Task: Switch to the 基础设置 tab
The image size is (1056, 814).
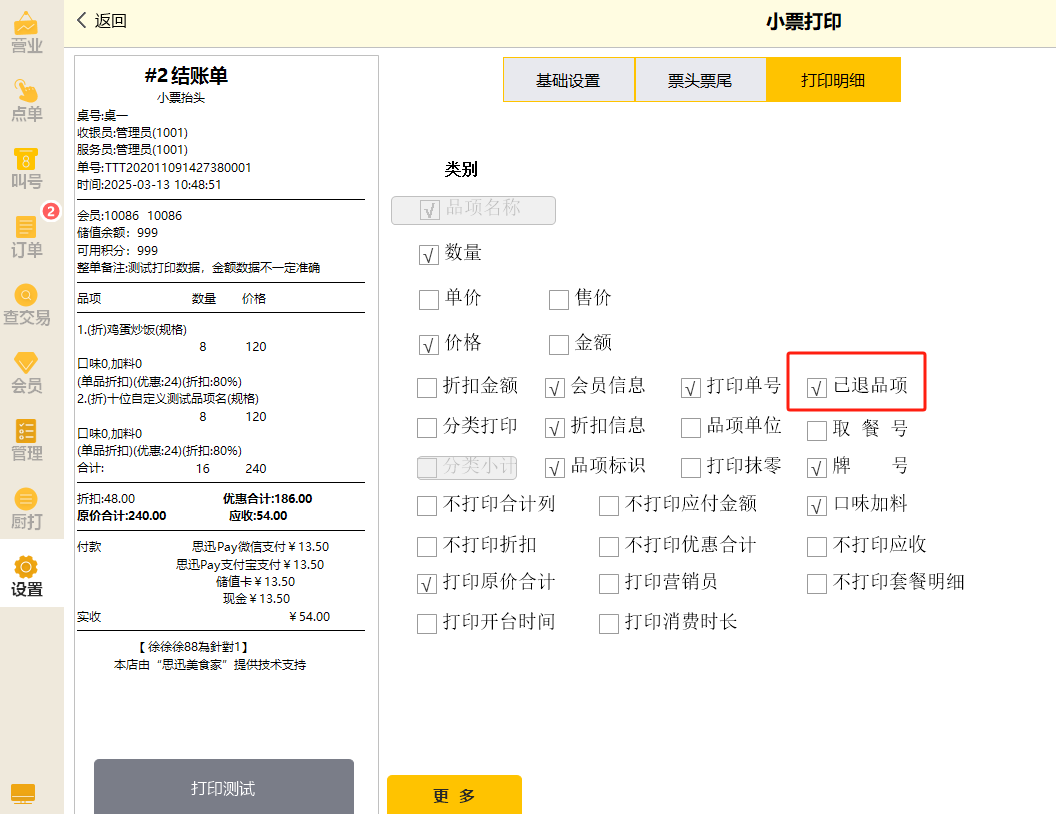Action: (x=568, y=80)
